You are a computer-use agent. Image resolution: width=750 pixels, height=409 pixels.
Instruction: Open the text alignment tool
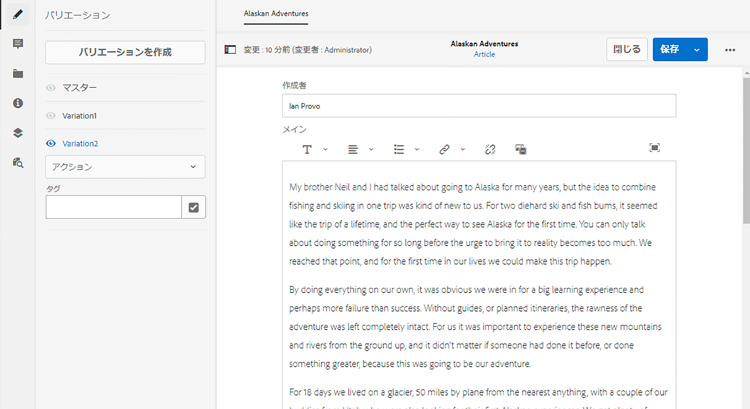353,150
